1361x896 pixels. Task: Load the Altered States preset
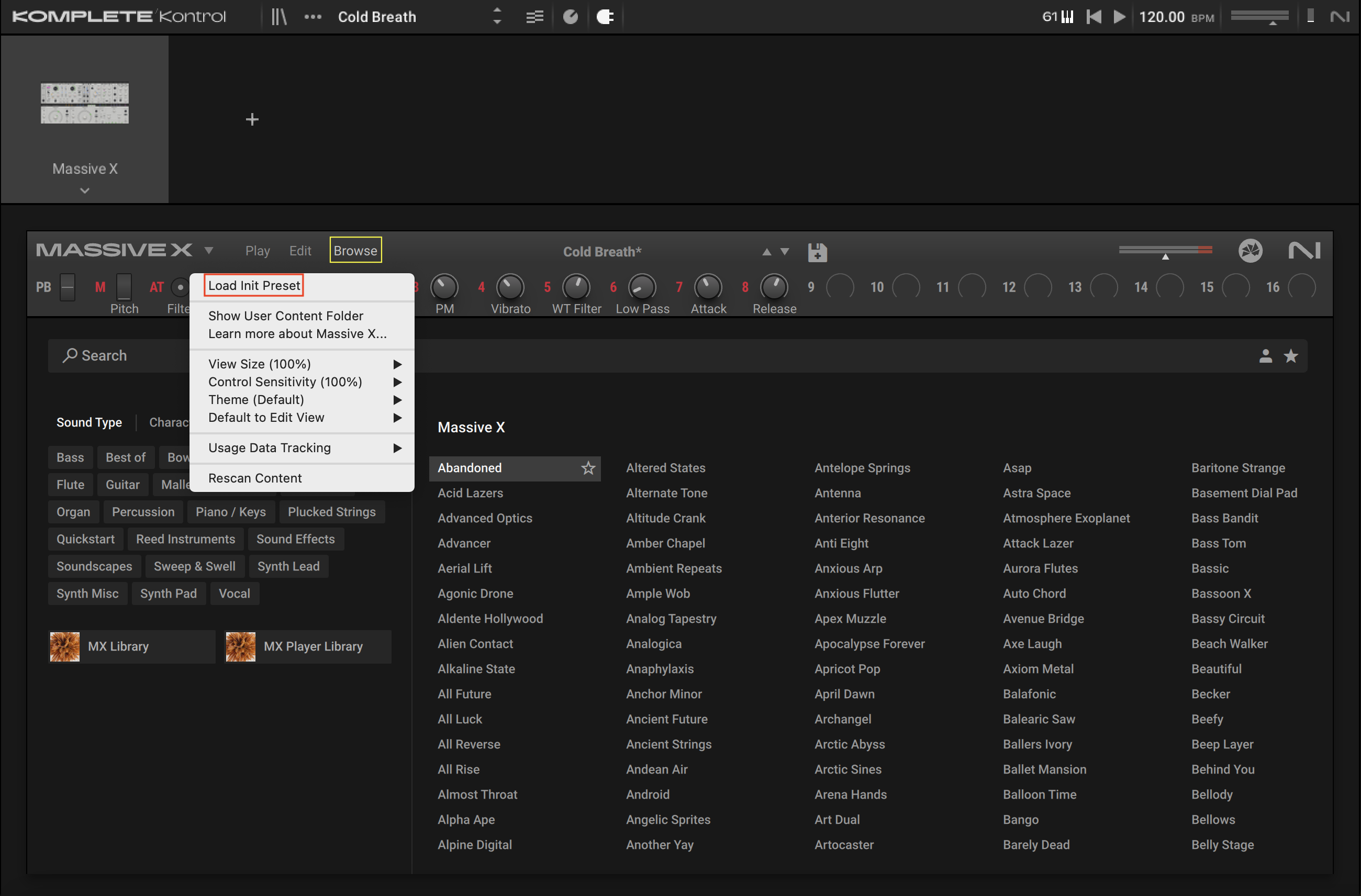666,468
